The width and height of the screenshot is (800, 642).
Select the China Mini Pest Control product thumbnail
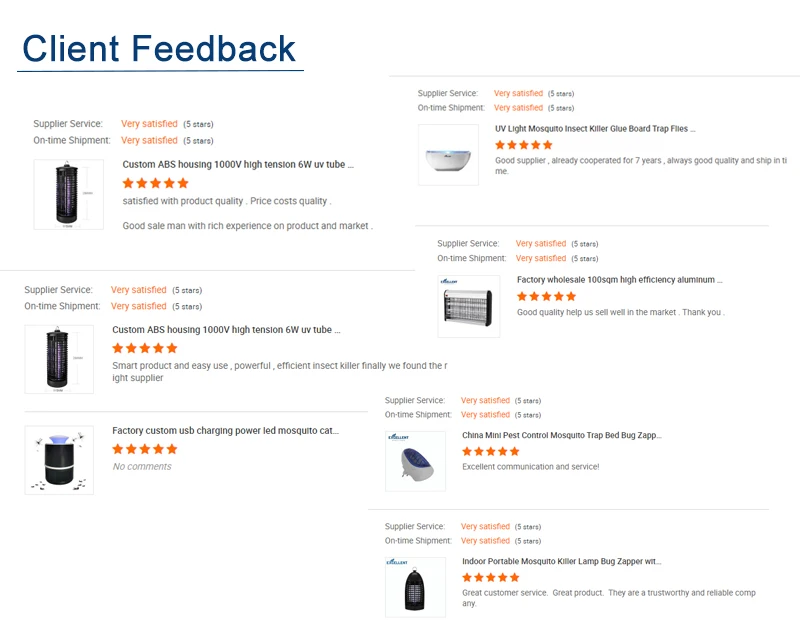pos(415,461)
